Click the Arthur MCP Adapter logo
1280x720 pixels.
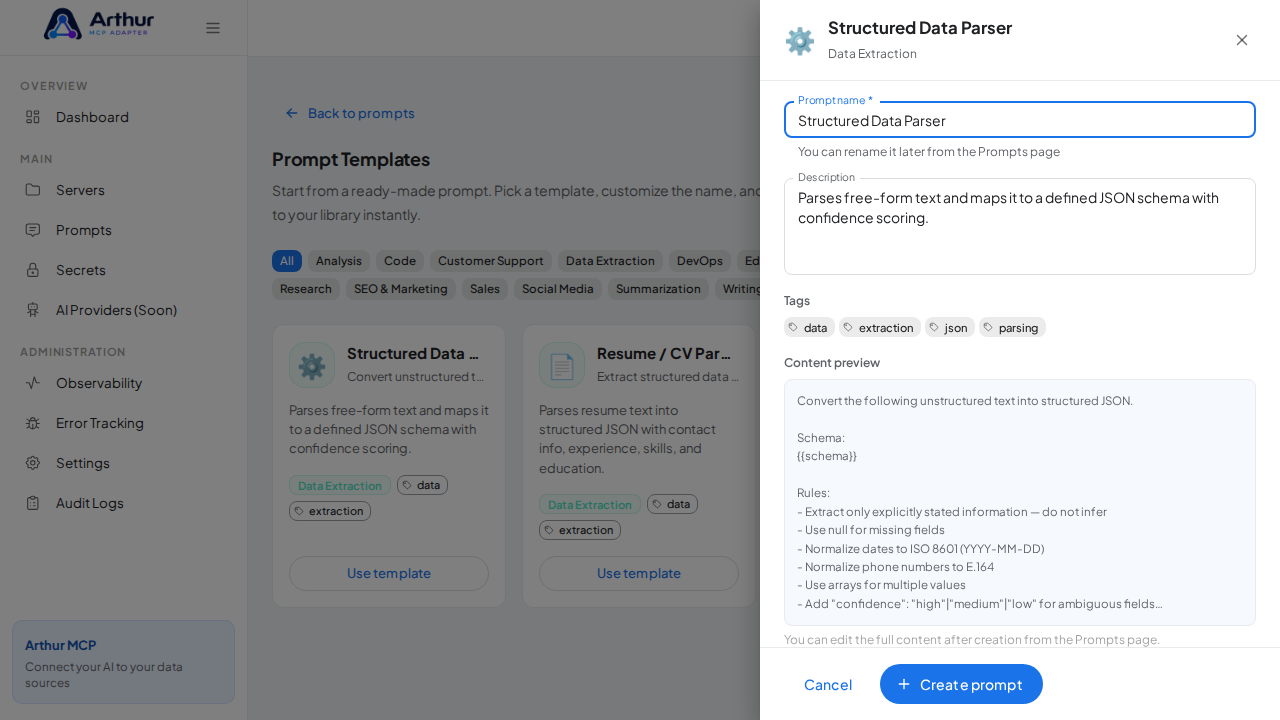[x=98, y=24]
